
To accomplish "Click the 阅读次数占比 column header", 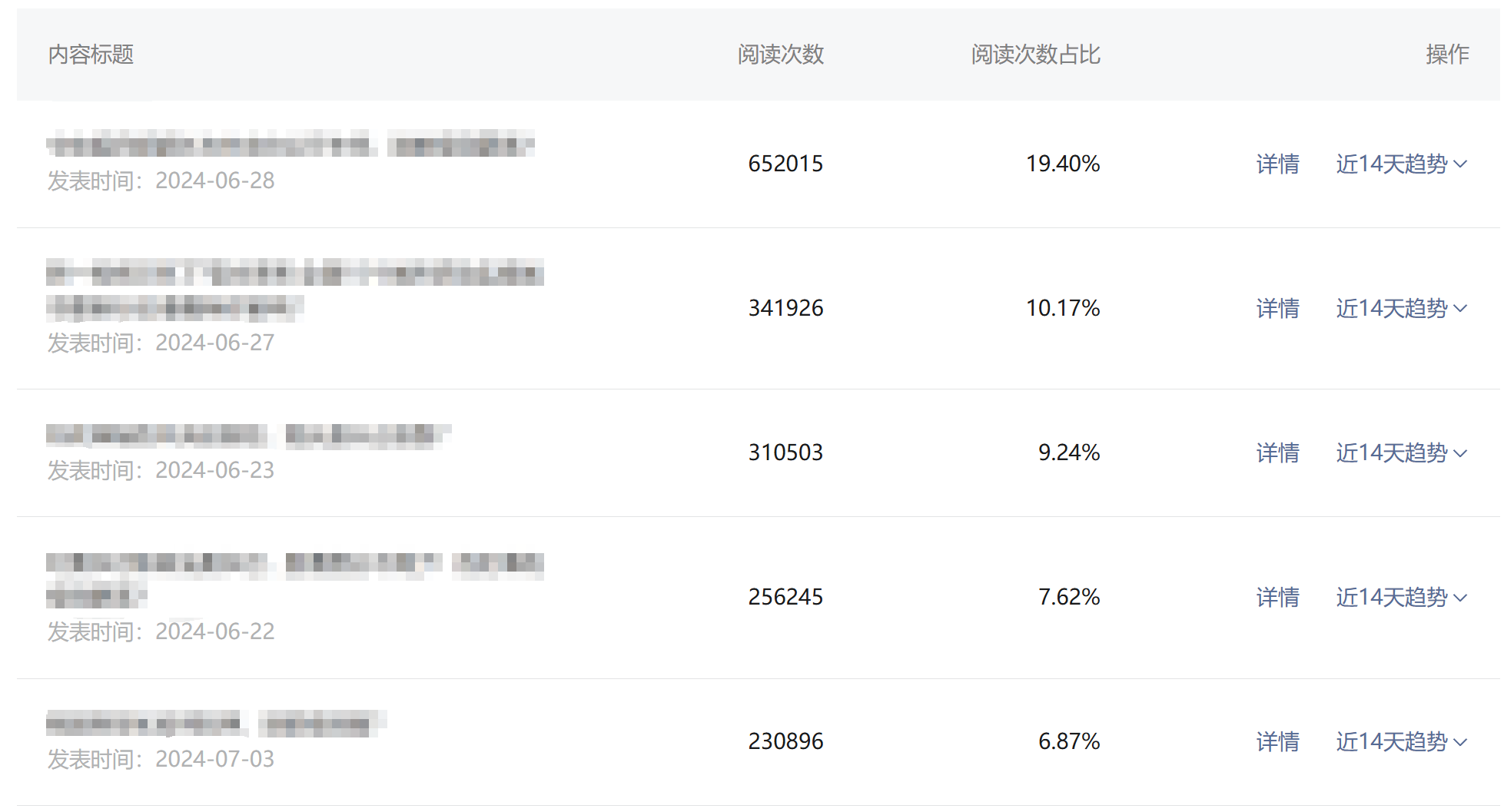I will [1035, 55].
